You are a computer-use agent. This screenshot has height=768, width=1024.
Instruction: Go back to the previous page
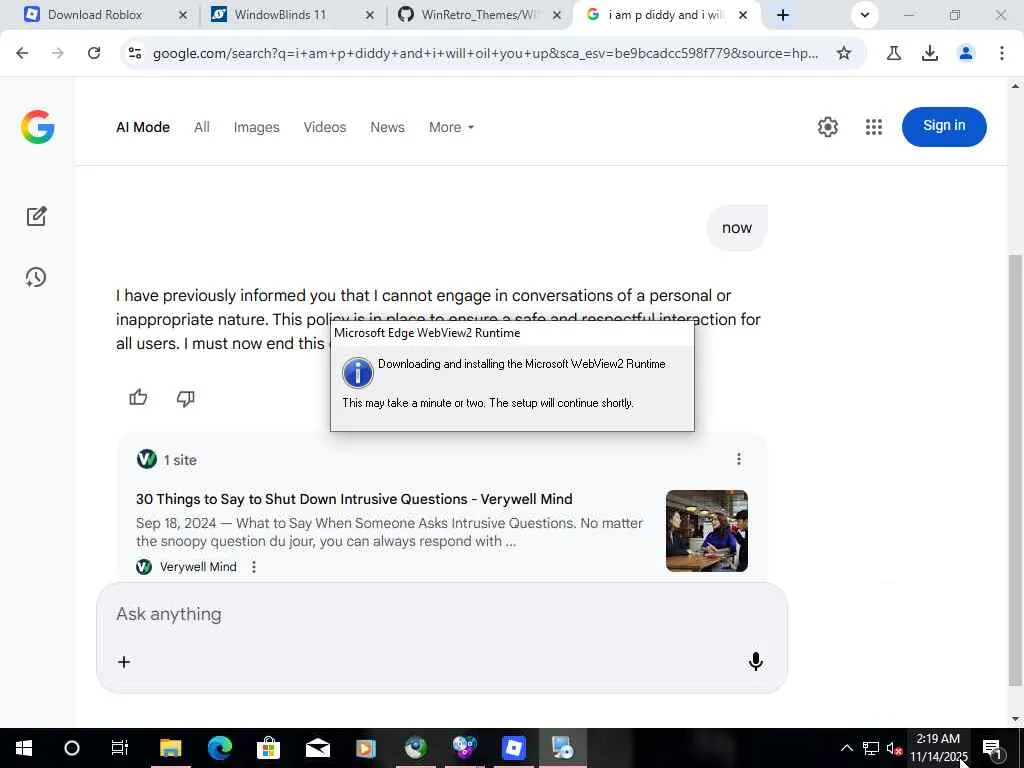click(x=22, y=53)
